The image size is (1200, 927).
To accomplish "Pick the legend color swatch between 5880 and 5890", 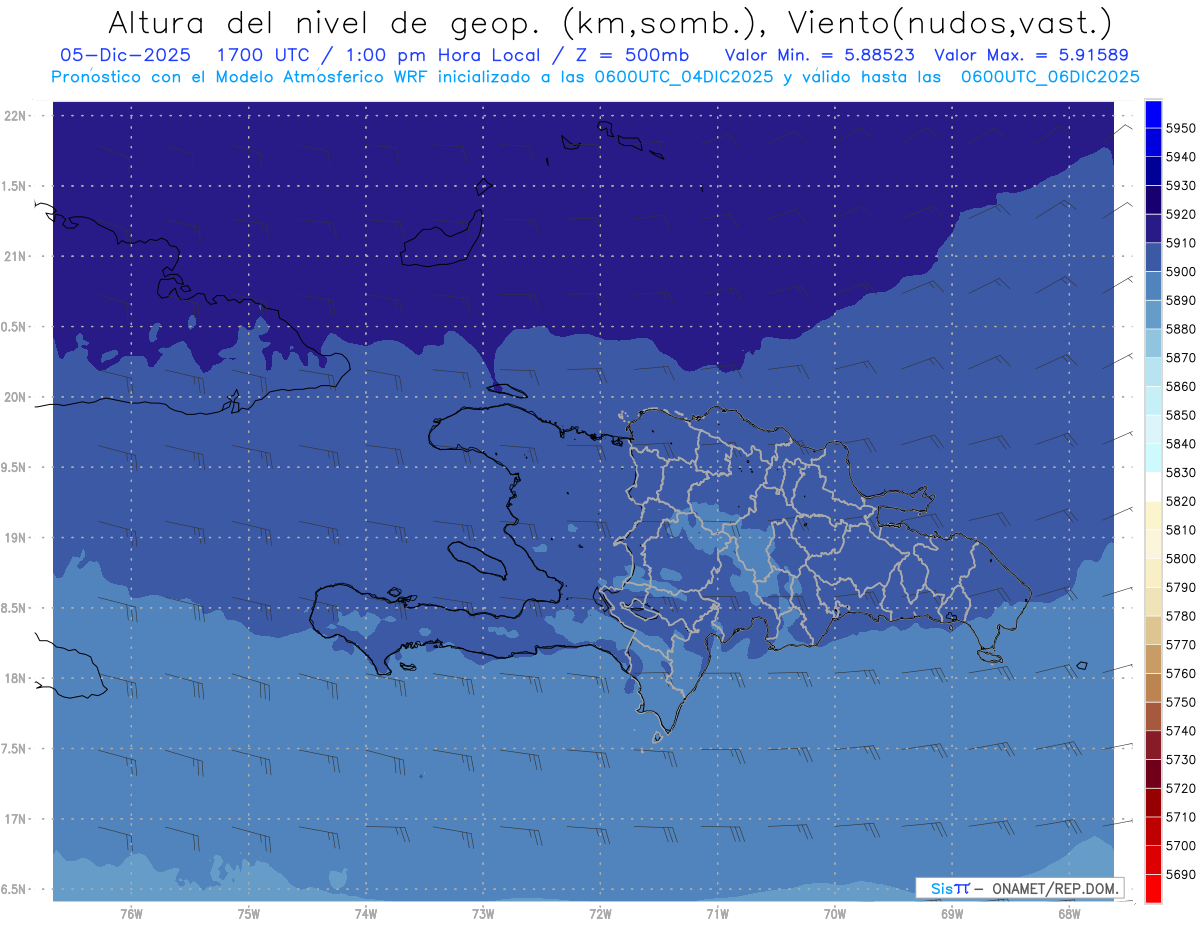I will pyautogui.click(x=1153, y=315).
